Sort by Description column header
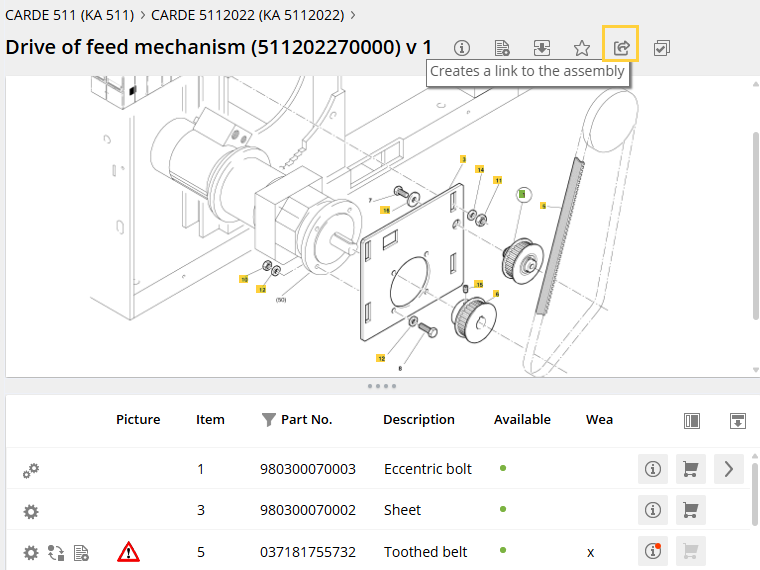This screenshot has width=760, height=570. [x=418, y=420]
